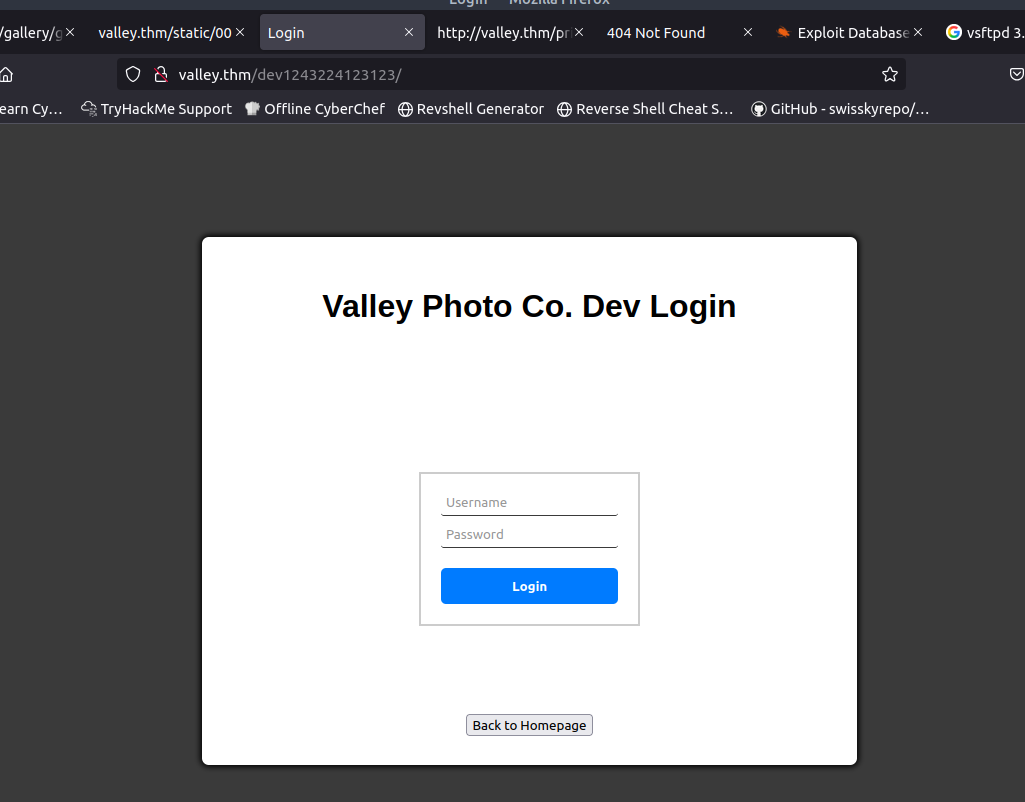The image size is (1025, 802).
Task: Switch to the valley.thm/static/00 tab
Action: pyautogui.click(x=164, y=33)
